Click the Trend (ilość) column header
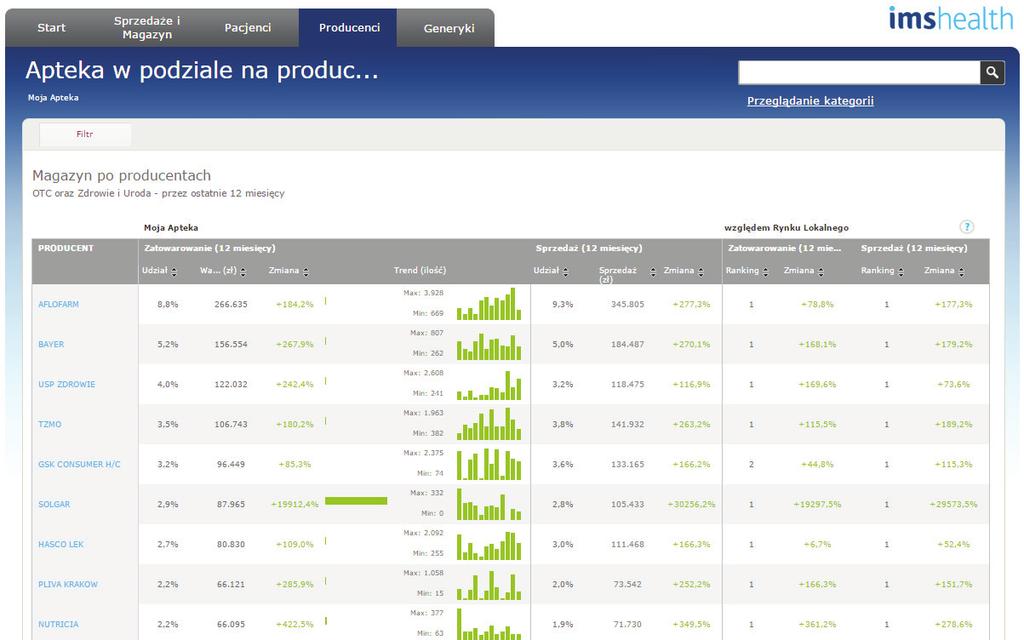1024x640 pixels. 420,270
